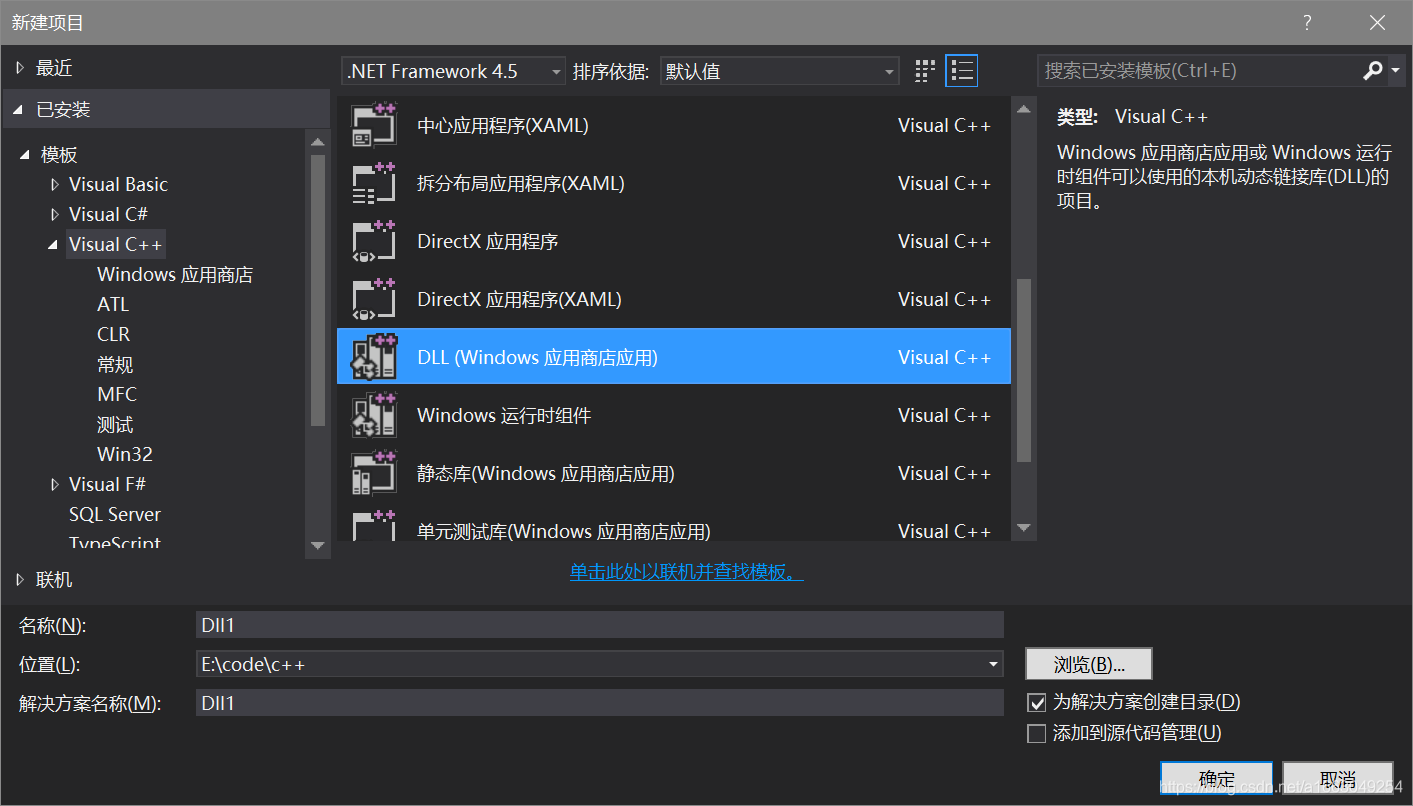Screen dimensions: 1413x806
Task: Click the DirectX 应用程序 template icon
Action: click(374, 242)
